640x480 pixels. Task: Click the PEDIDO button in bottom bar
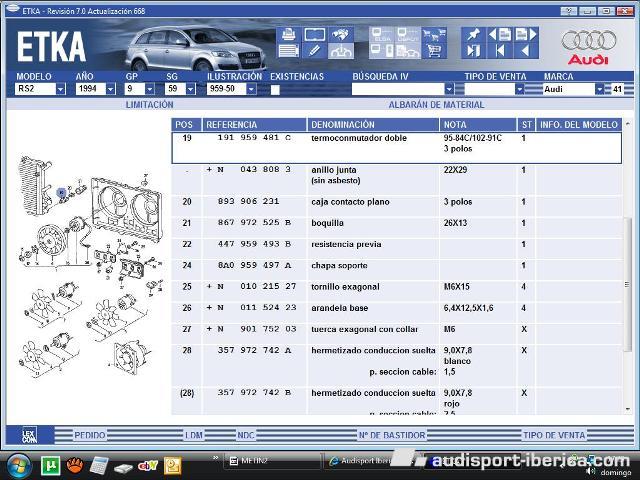[89, 435]
